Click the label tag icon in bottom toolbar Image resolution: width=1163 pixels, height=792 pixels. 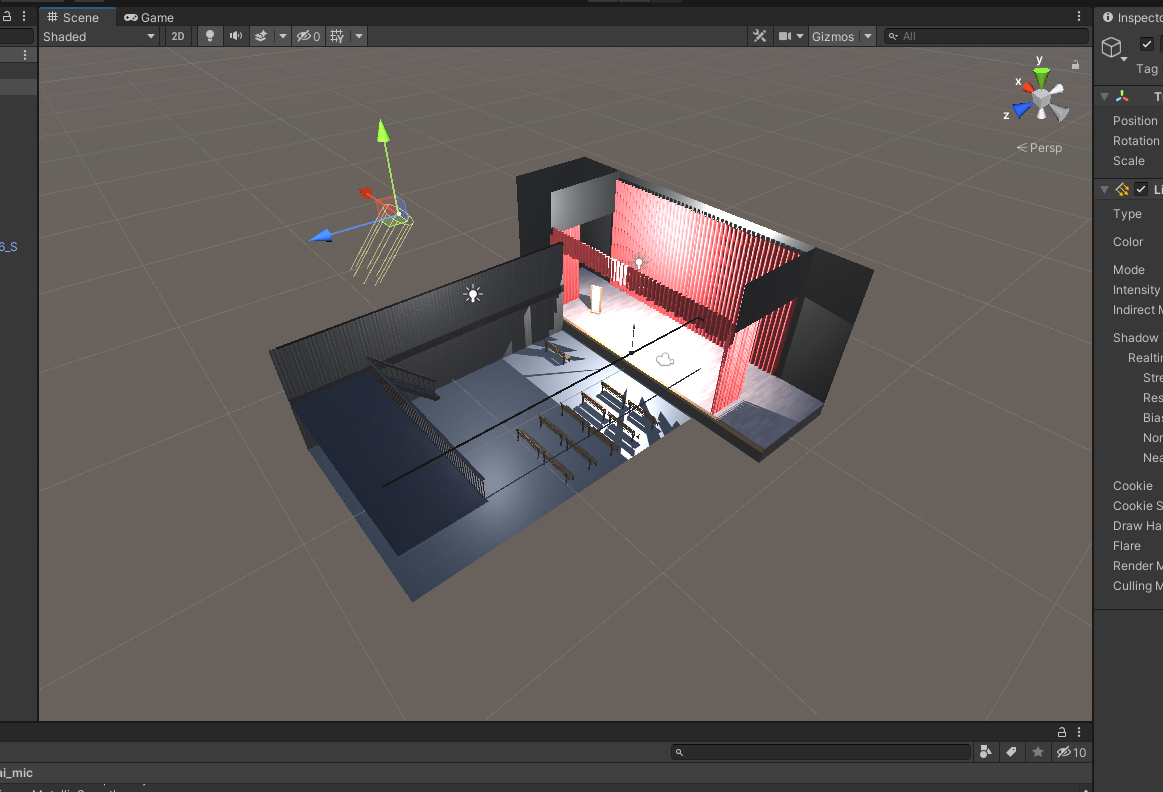point(1011,751)
